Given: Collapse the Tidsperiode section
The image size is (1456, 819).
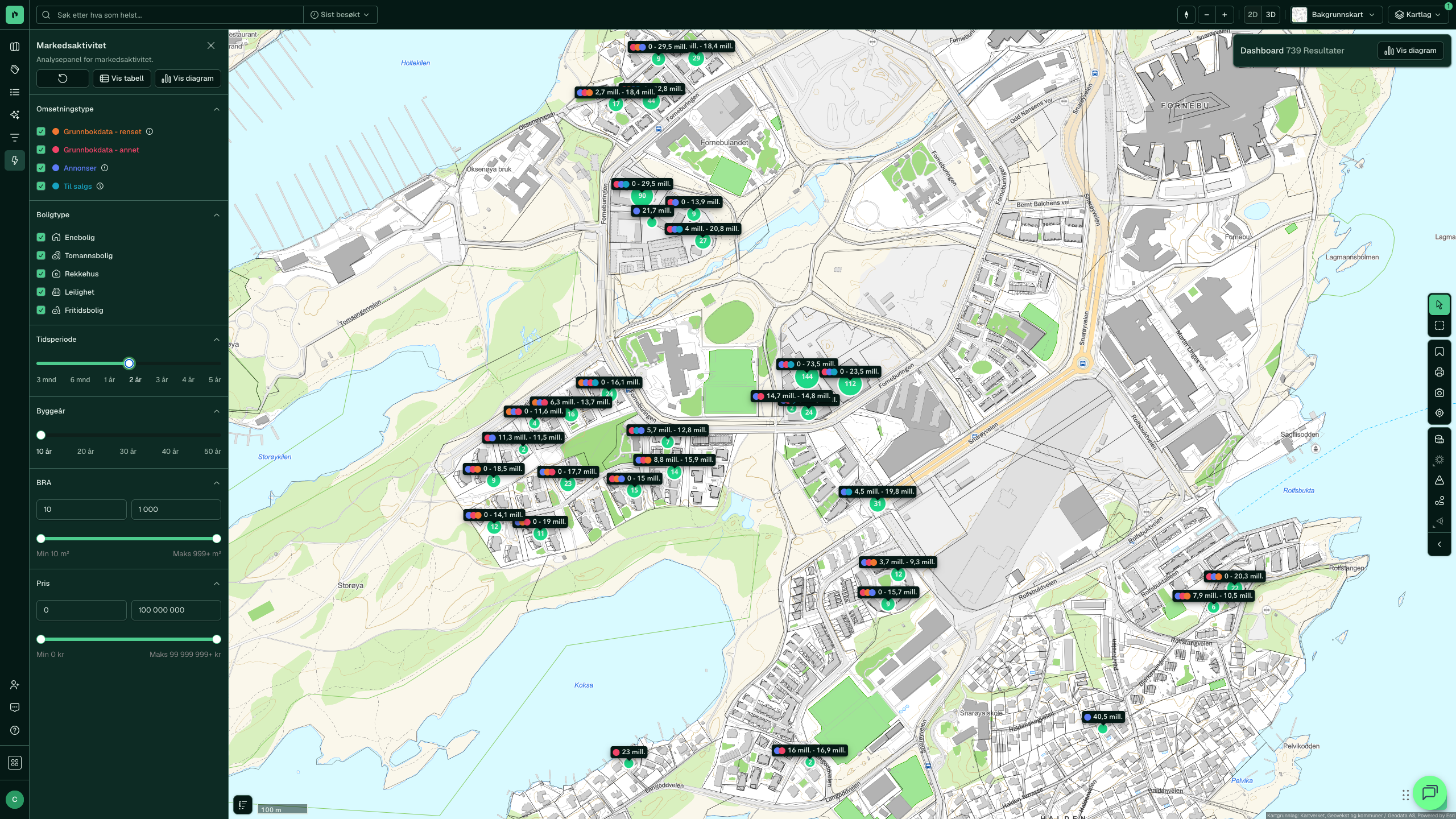Looking at the screenshot, I should click(x=216, y=340).
